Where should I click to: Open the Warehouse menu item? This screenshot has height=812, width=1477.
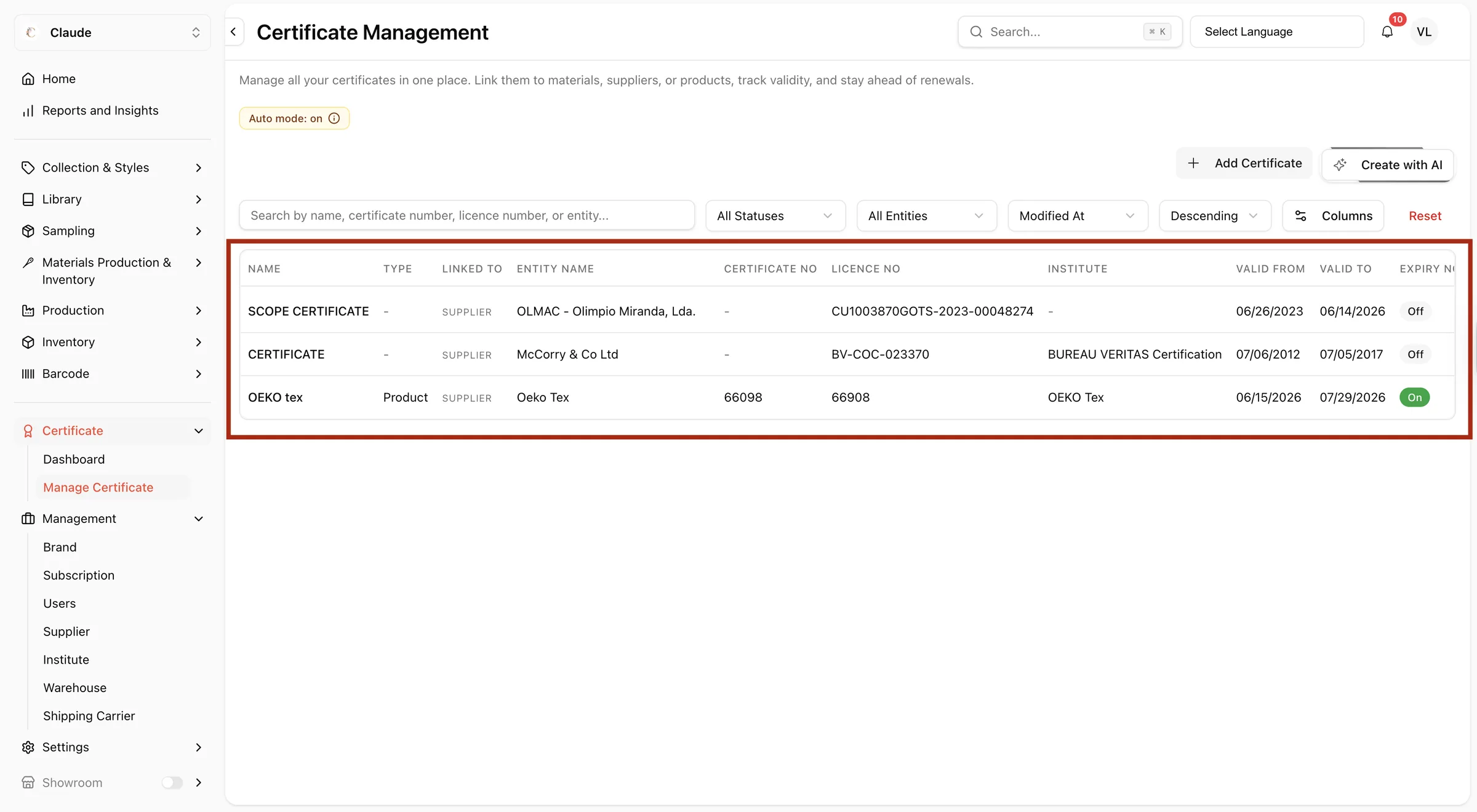pos(75,688)
